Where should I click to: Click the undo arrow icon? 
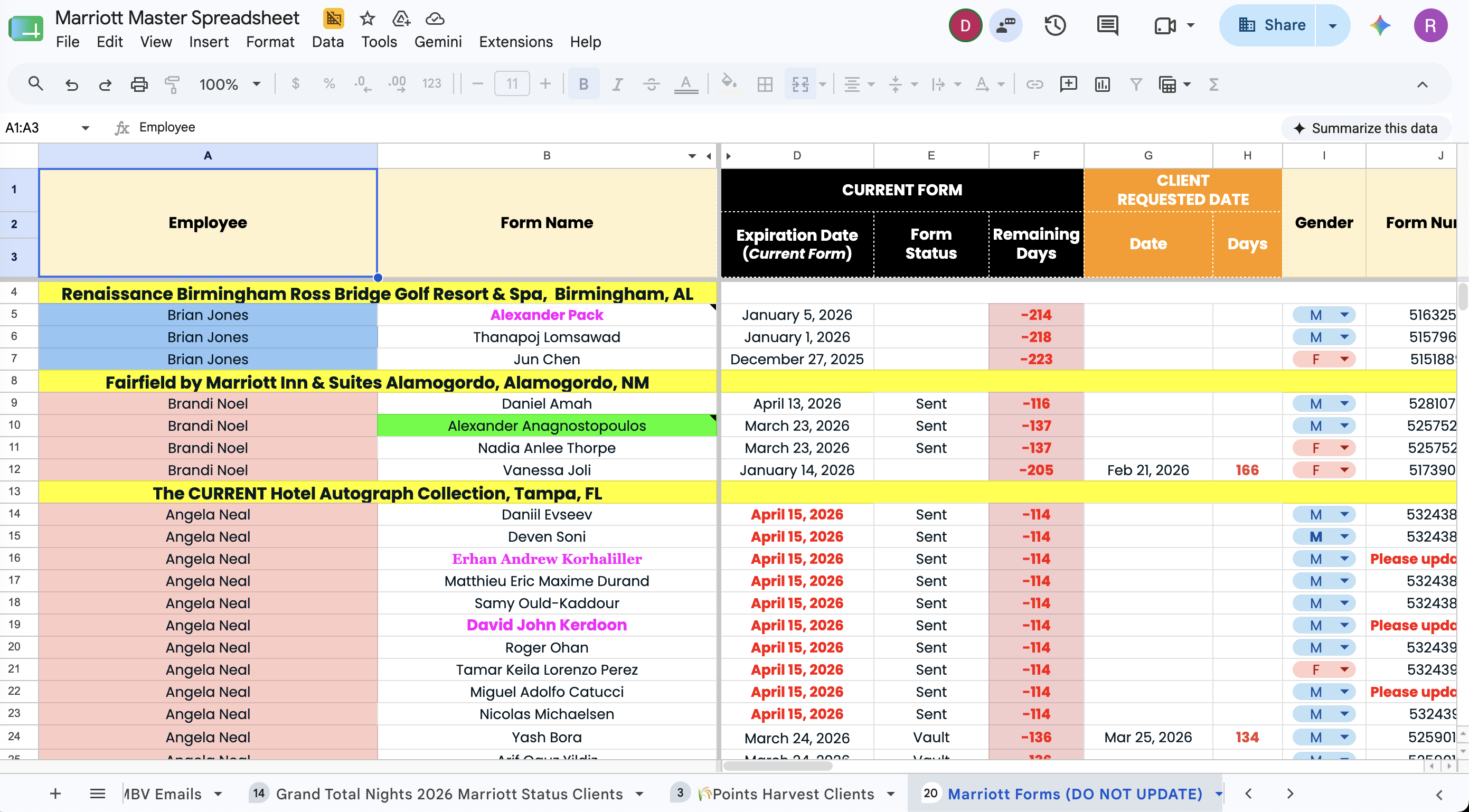click(71, 84)
